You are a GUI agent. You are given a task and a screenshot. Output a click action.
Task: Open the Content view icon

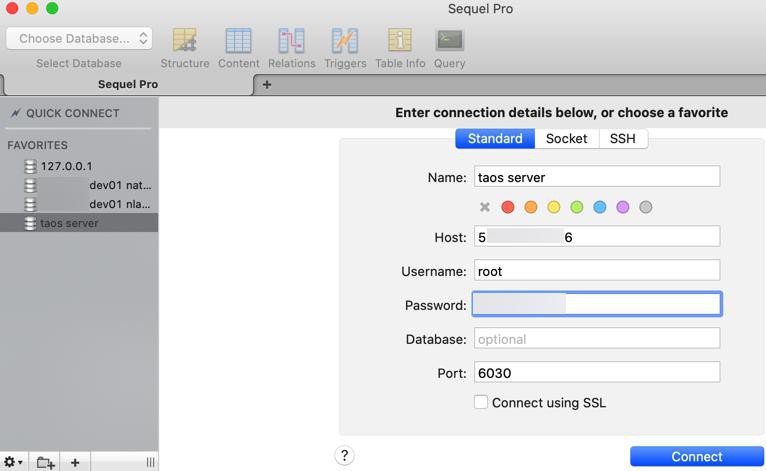238,40
